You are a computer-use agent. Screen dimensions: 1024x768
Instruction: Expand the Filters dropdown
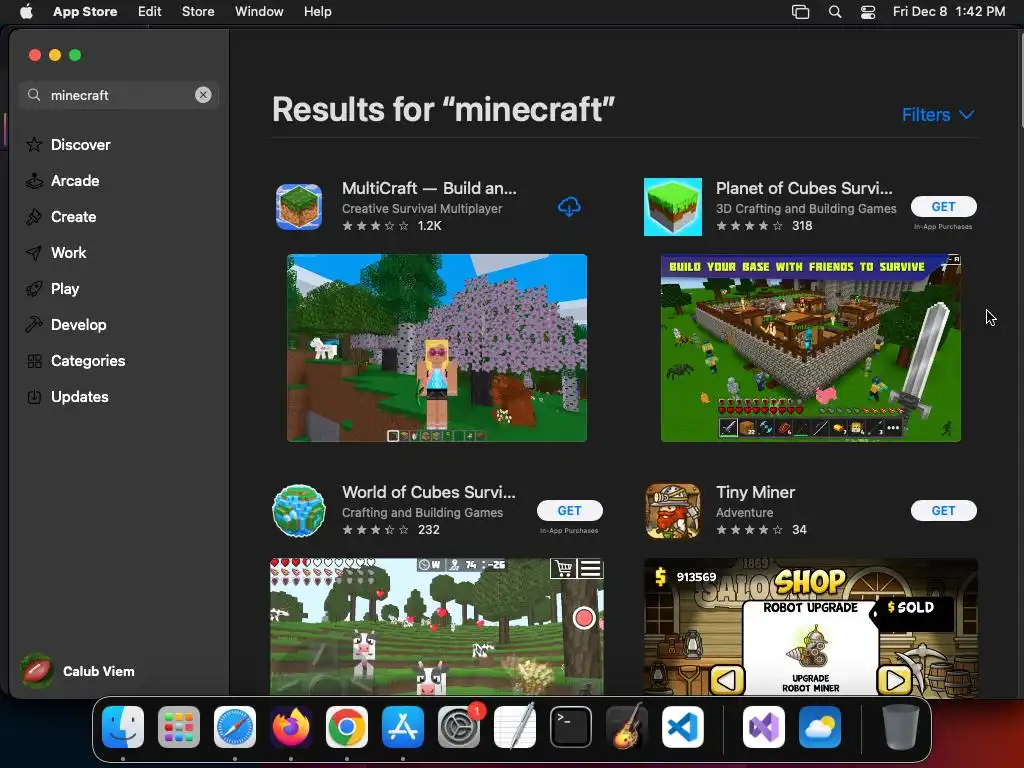[x=938, y=115]
